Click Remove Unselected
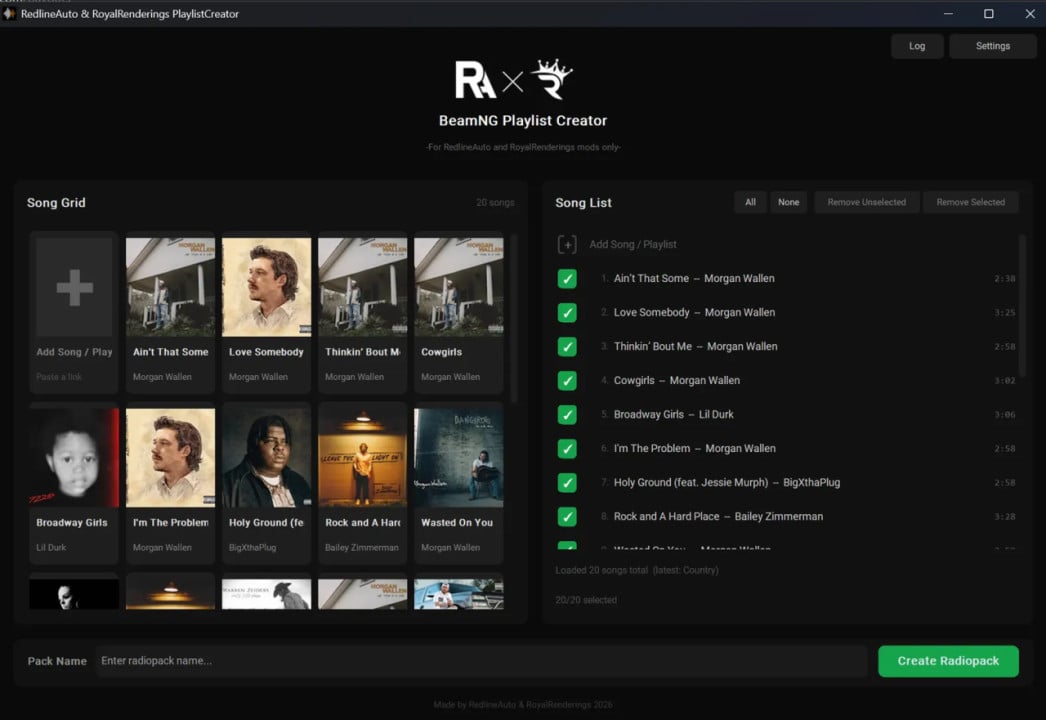This screenshot has width=1046, height=720. coord(867,202)
